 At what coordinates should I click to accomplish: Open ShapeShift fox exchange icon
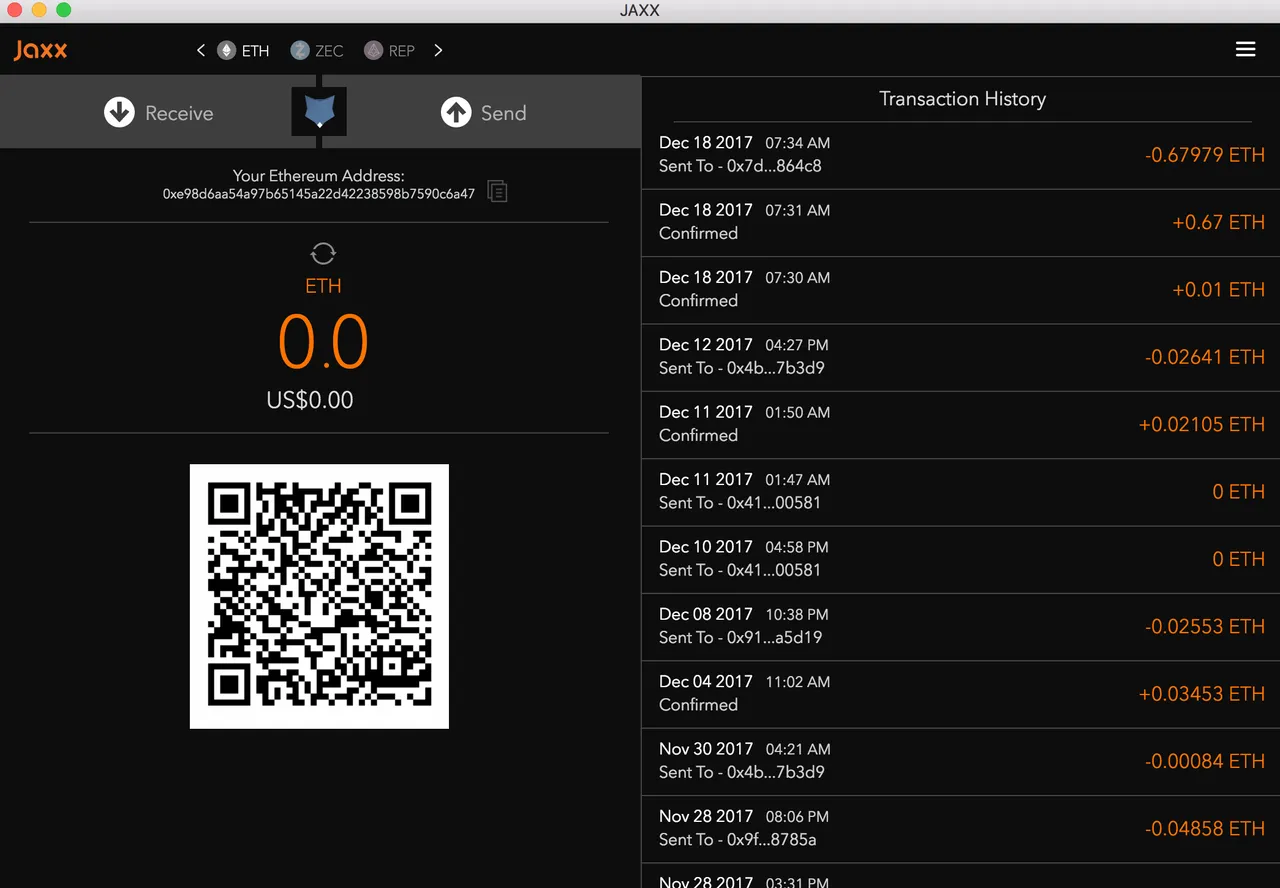(x=319, y=111)
